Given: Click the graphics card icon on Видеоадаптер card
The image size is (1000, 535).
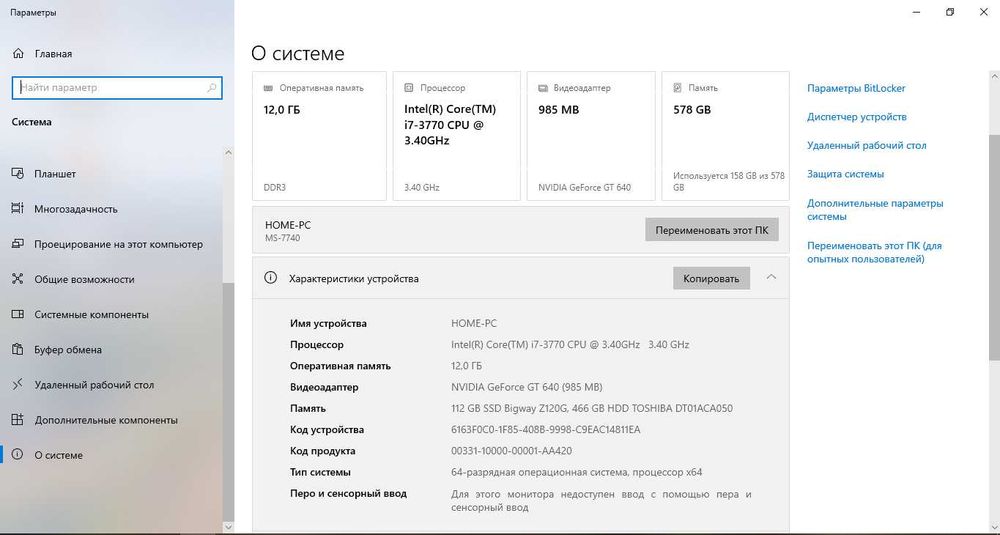Looking at the screenshot, I should point(543,88).
